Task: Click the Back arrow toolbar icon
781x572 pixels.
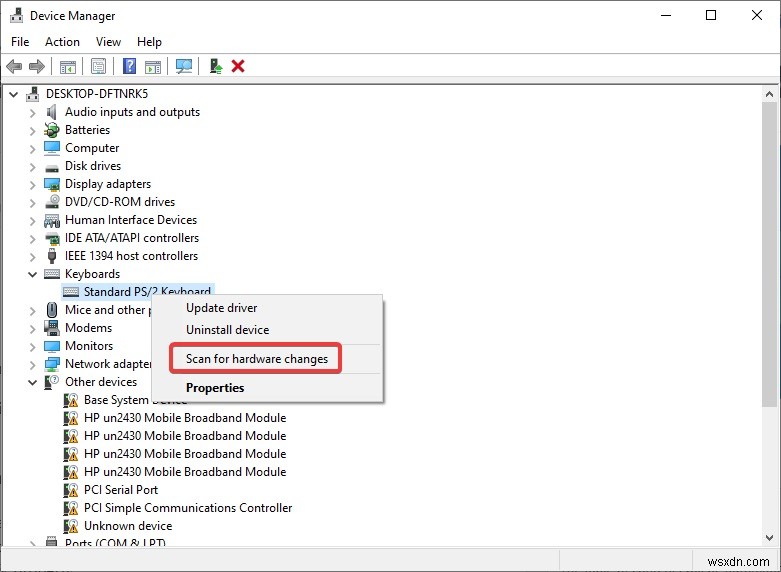Action: click(14, 66)
